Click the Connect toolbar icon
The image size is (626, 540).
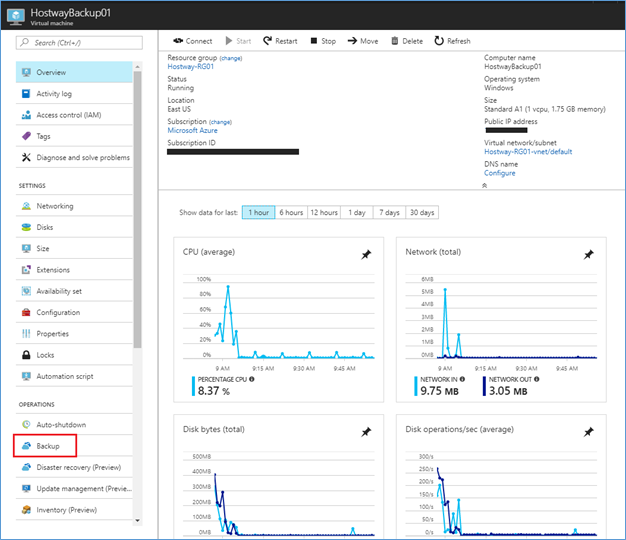point(178,41)
